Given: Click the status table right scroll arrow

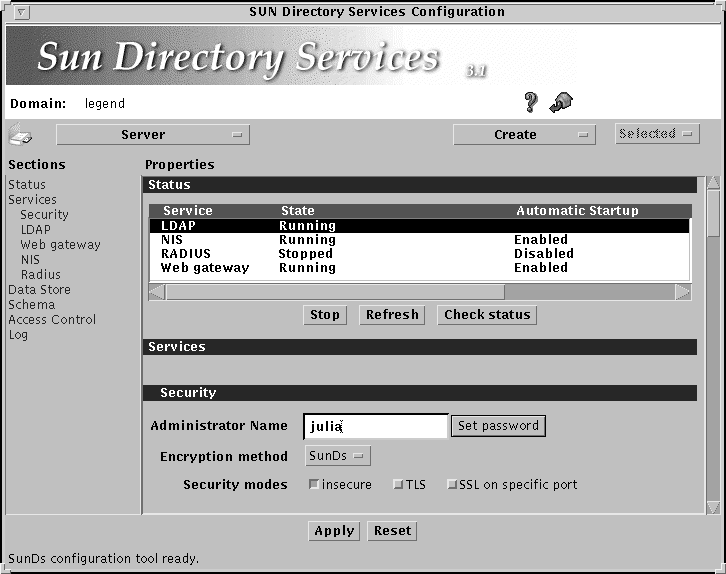Looking at the screenshot, I should pos(683,292).
